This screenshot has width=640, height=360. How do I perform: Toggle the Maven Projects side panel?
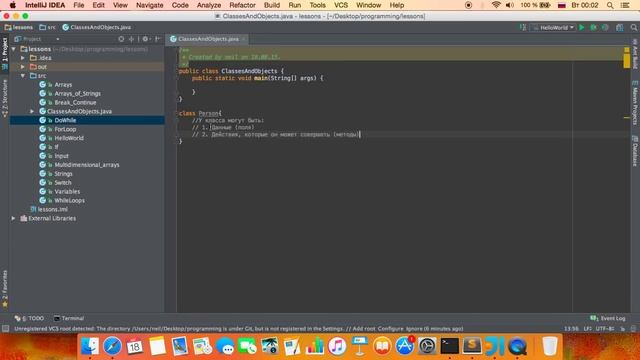click(635, 102)
